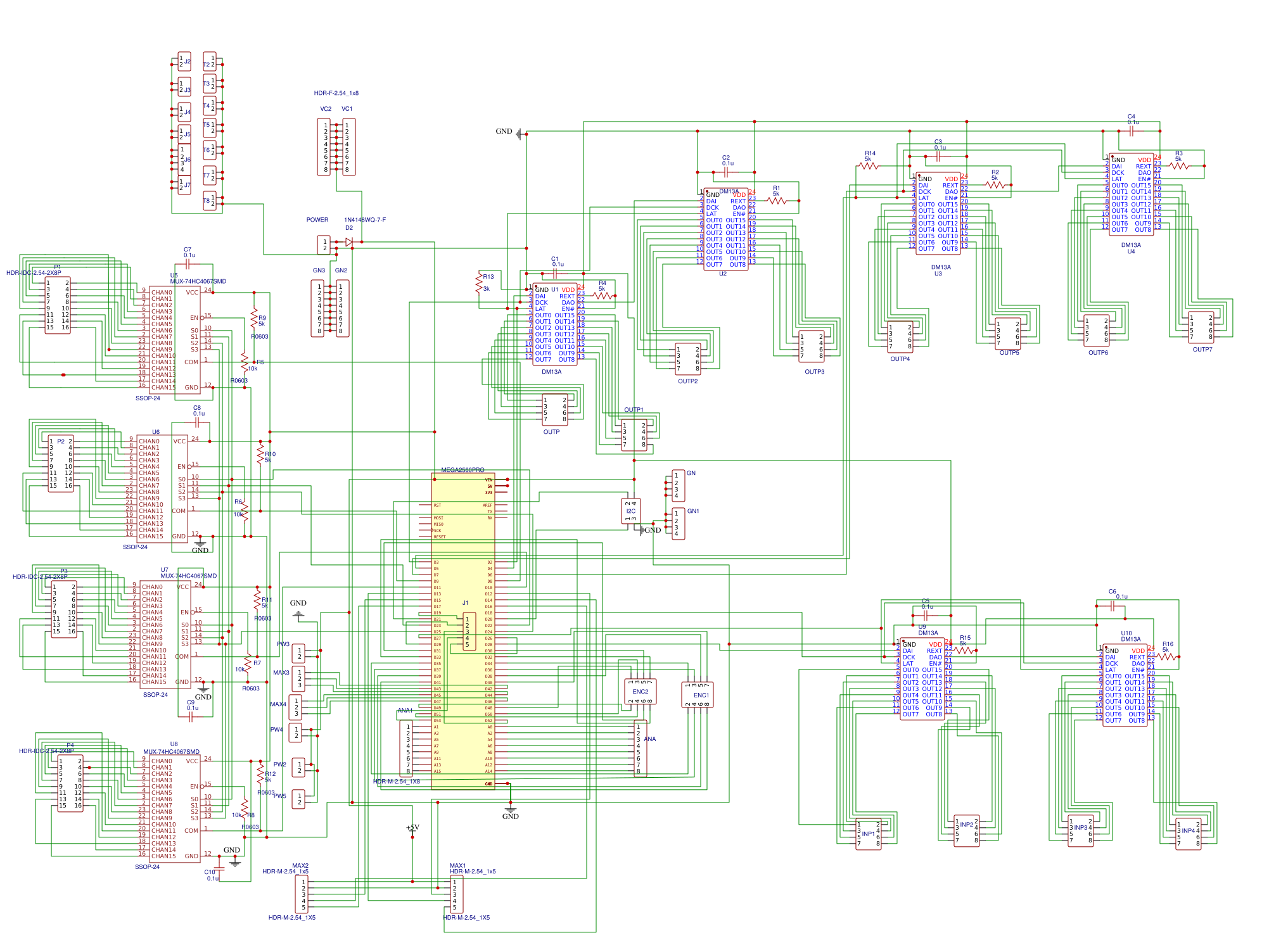Select the C7 capacitor above U5
The image size is (1269, 952).
[187, 264]
